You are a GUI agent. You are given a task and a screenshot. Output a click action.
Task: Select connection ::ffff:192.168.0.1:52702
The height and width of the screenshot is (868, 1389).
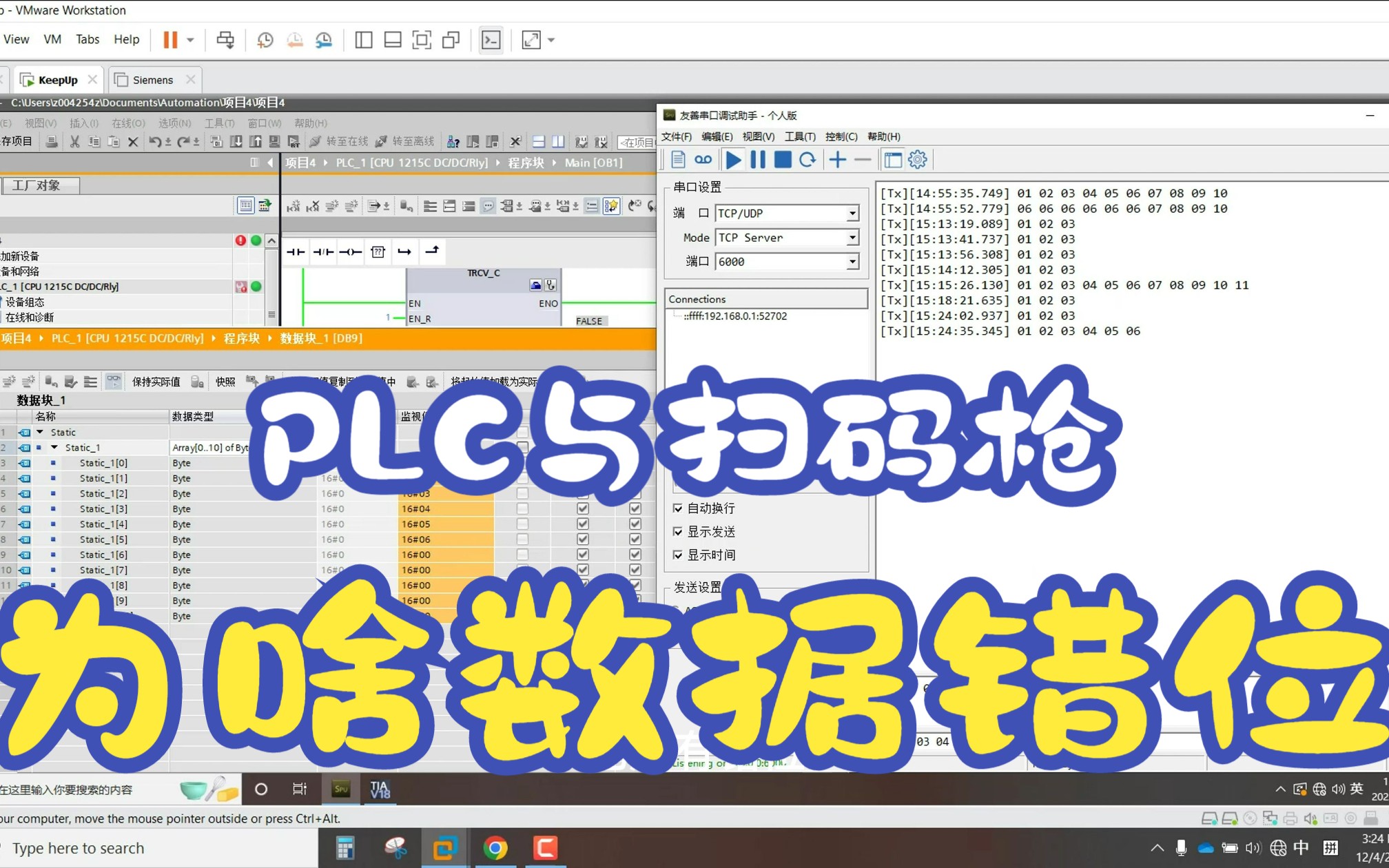coord(734,316)
